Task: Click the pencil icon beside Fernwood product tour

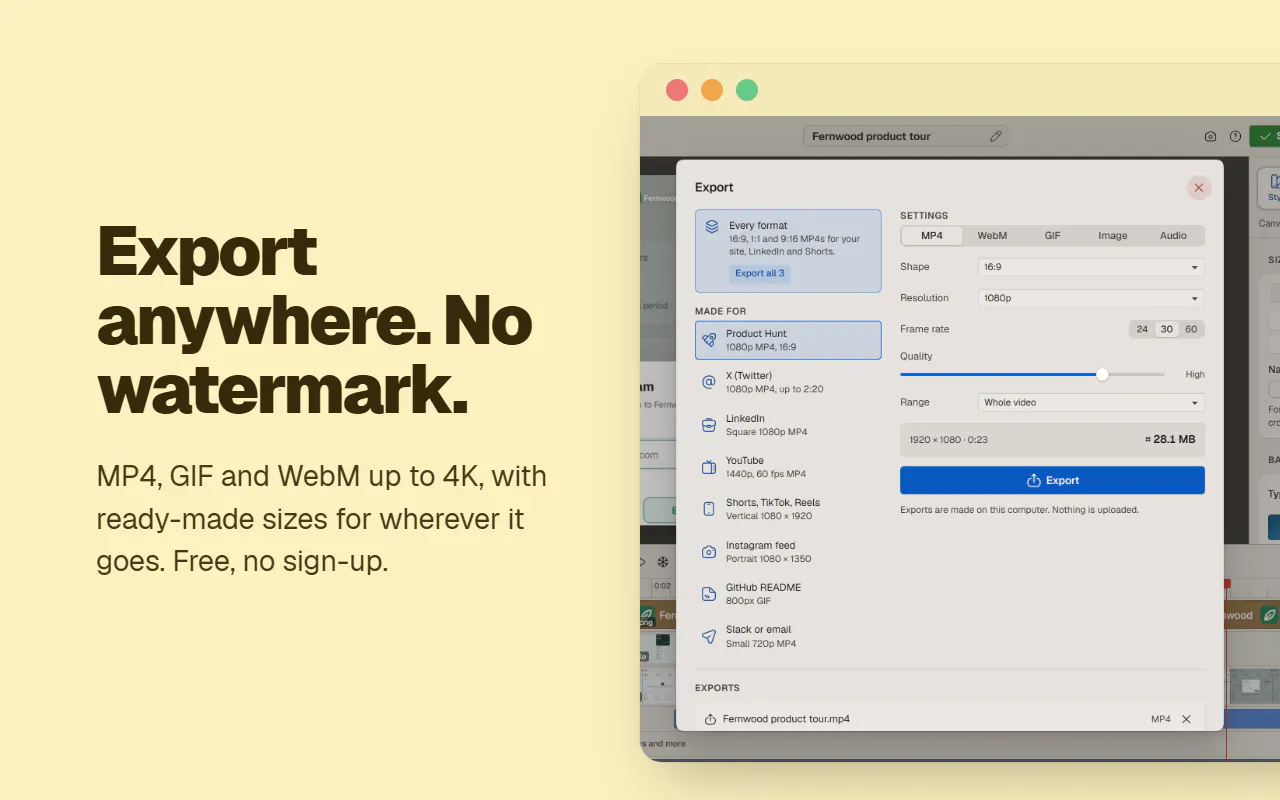Action: click(995, 136)
